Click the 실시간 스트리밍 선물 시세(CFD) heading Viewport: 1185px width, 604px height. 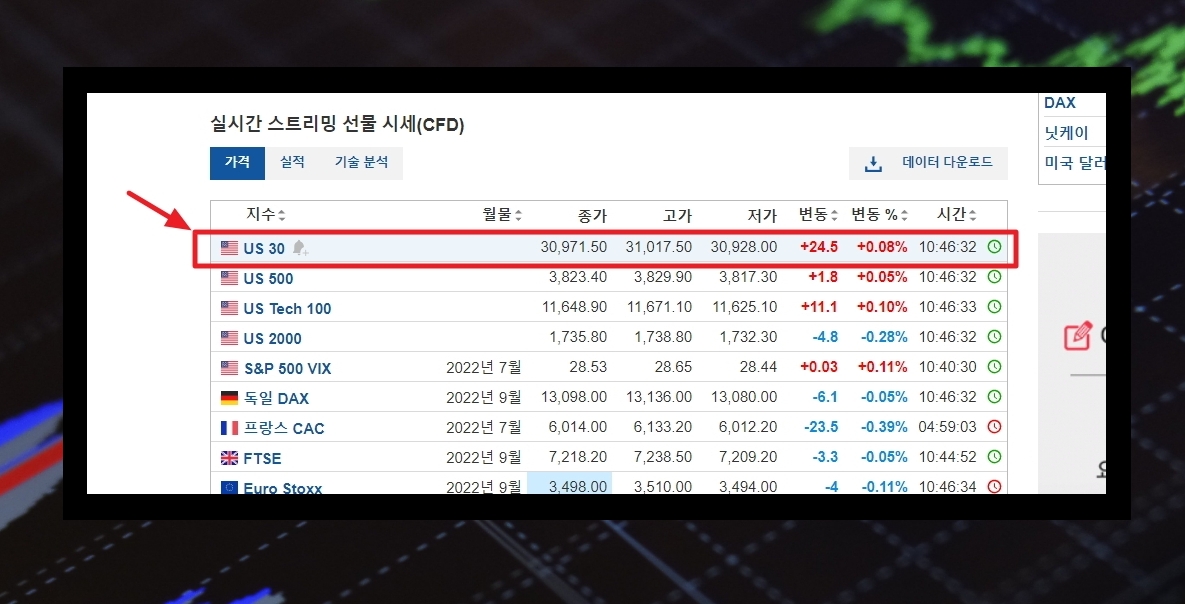tap(337, 125)
